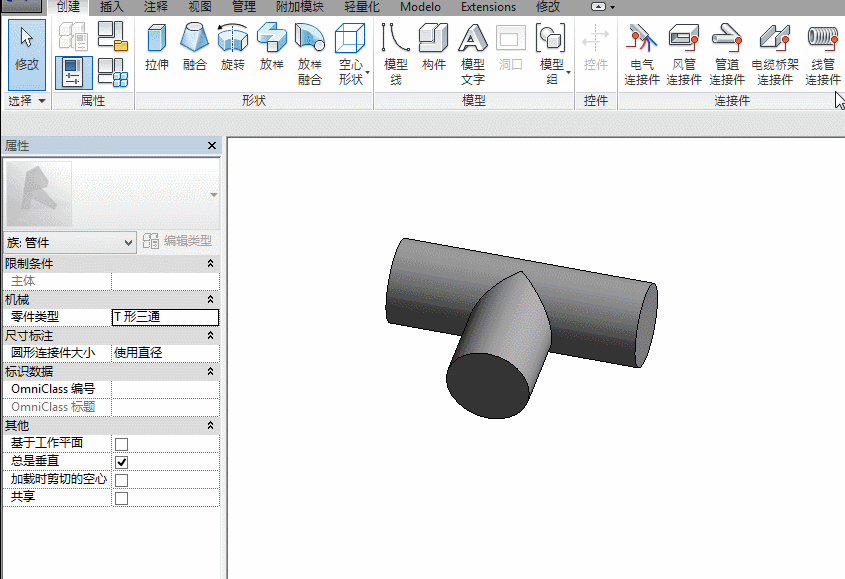The height and width of the screenshot is (579, 845).
Task: Uncheck the 总是垂直 checkbox
Action: pyautogui.click(x=122, y=462)
